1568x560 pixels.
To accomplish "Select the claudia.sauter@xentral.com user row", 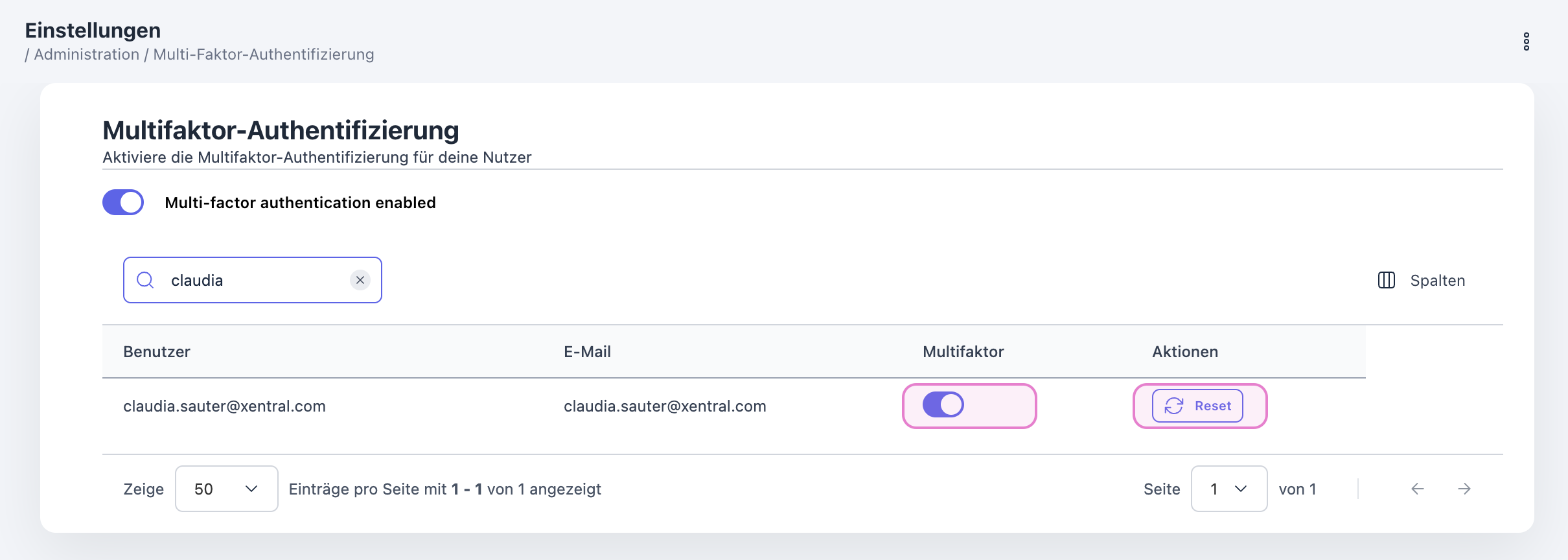I will (224, 406).
